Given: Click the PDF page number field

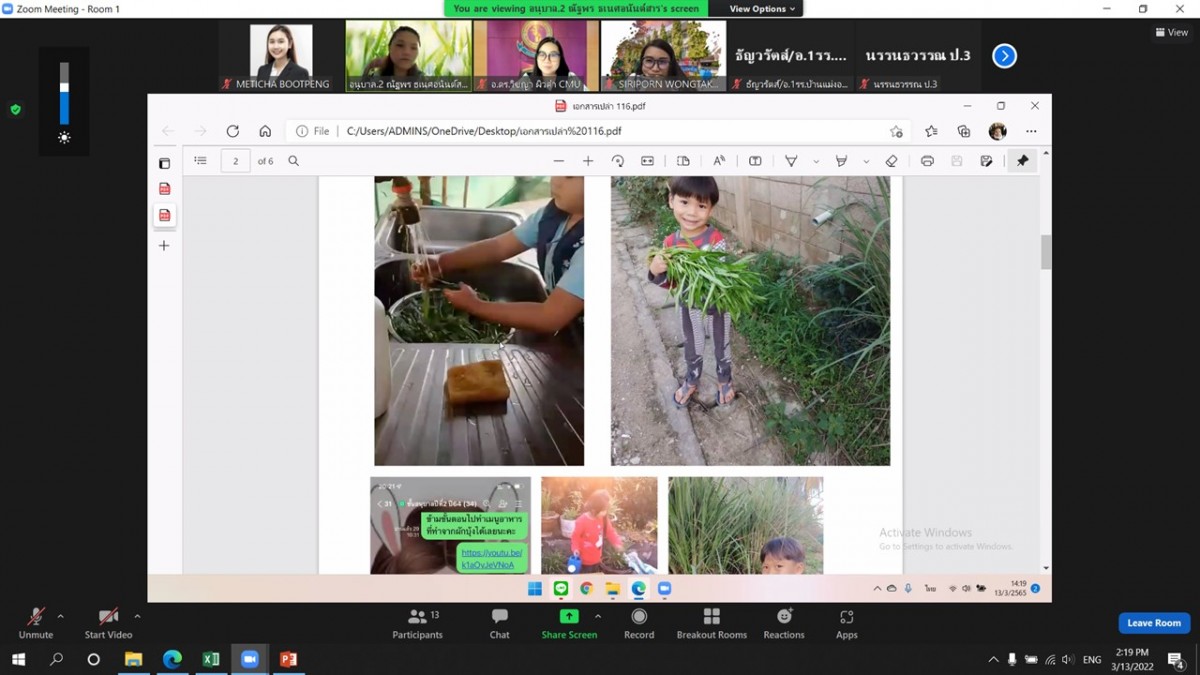Looking at the screenshot, I should pyautogui.click(x=236, y=161).
